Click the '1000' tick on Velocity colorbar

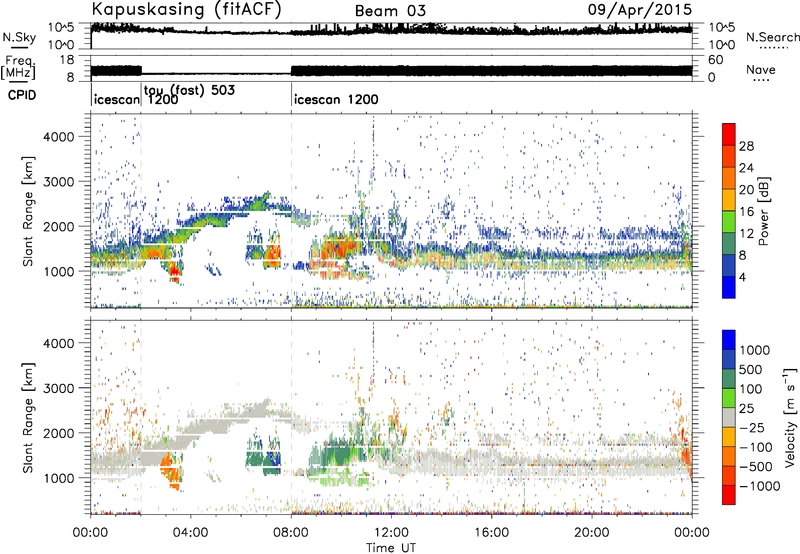[755, 350]
